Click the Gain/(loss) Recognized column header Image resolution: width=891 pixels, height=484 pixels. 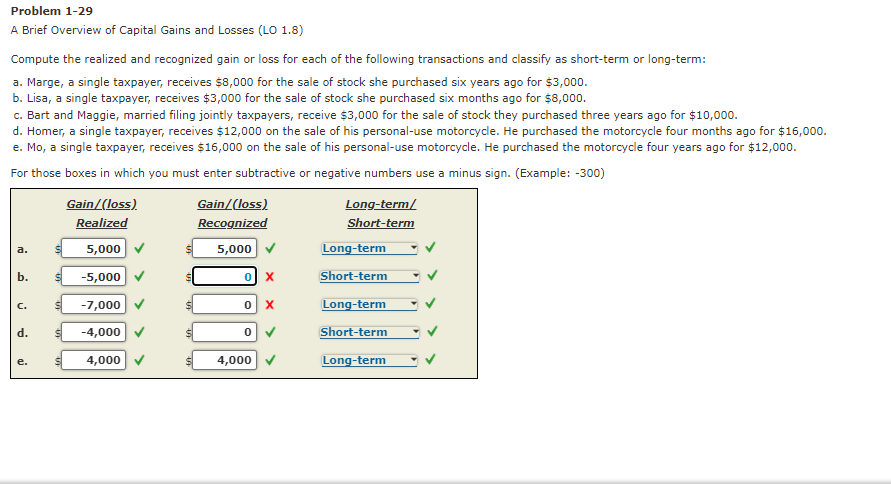[232, 213]
